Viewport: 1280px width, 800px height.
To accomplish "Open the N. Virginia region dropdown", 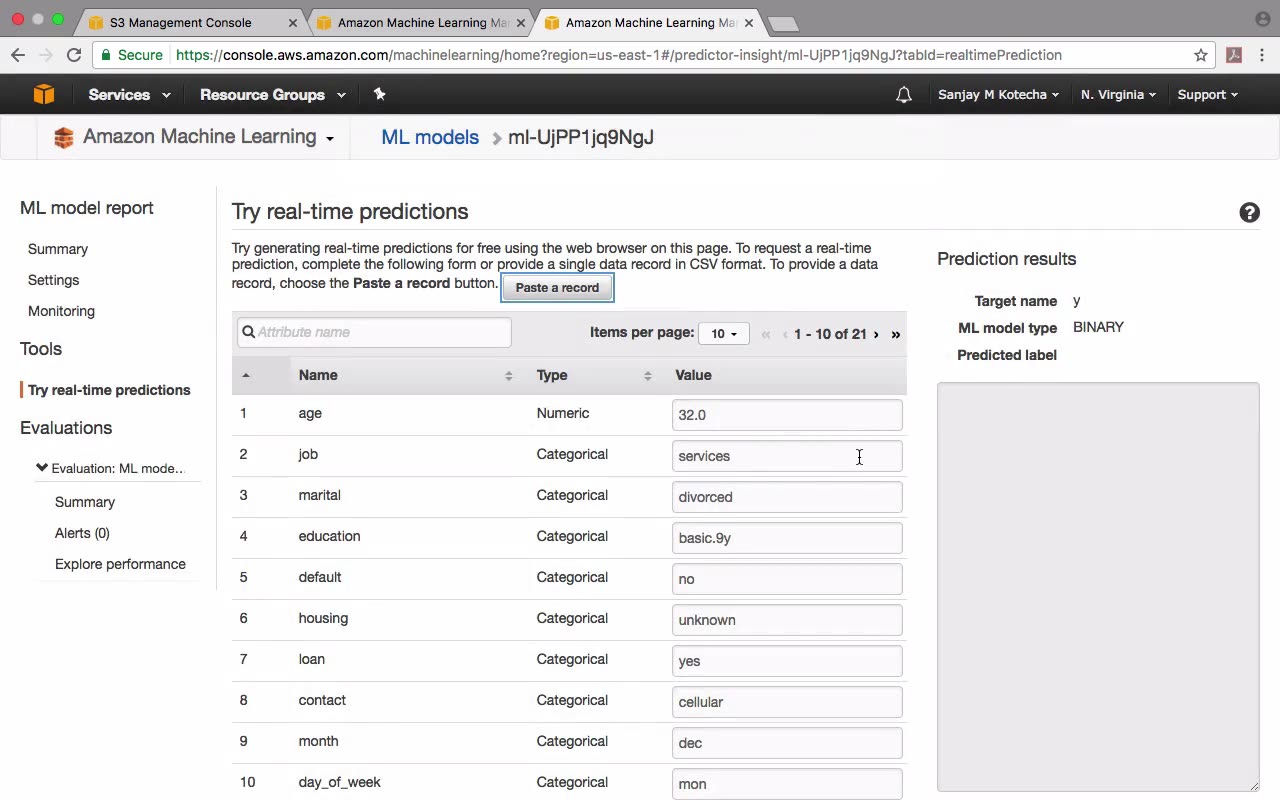I will coord(1118,95).
